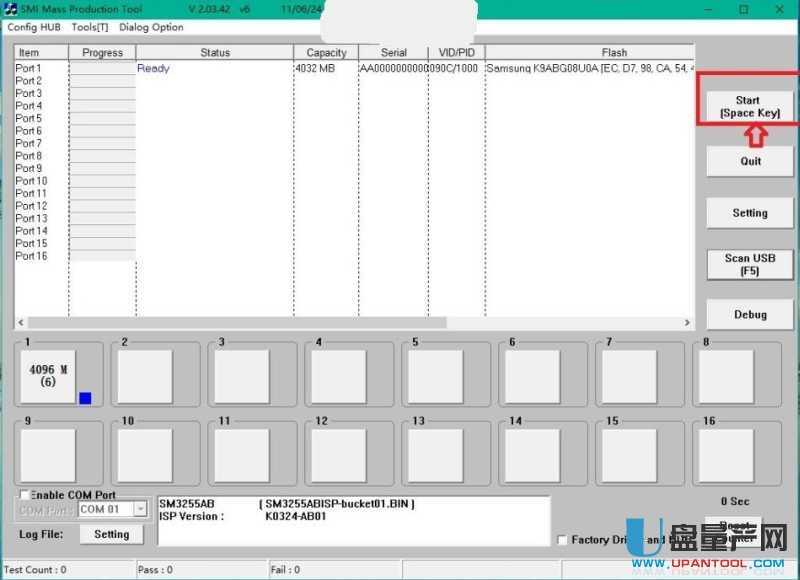Toggle the Factory Driver checkbox
The image size is (800, 580).
pyautogui.click(x=562, y=540)
